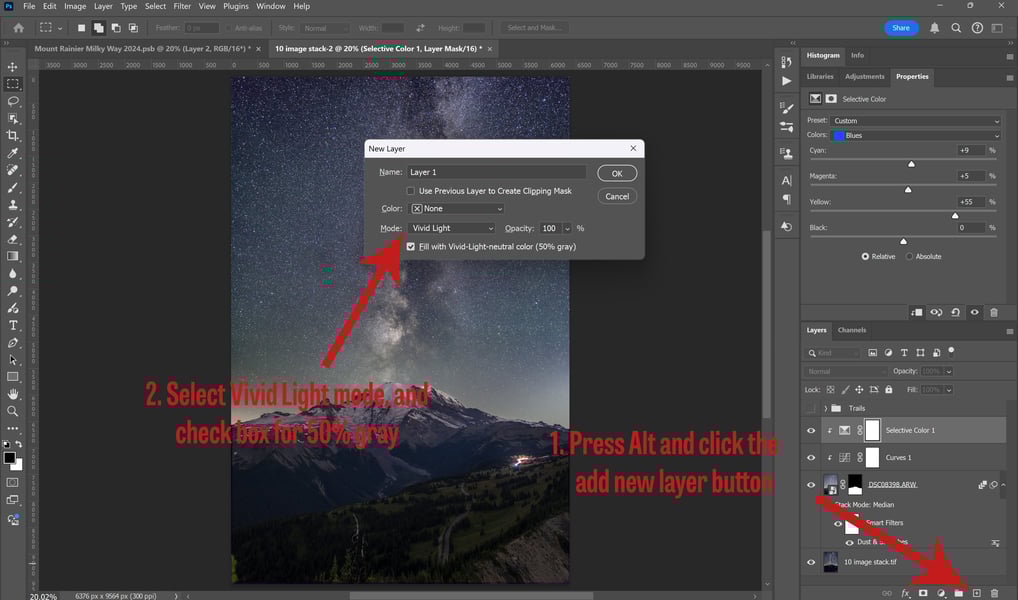Screen dimensions: 1018x600
Task: Switch to the Channels tab
Action: (x=852, y=330)
